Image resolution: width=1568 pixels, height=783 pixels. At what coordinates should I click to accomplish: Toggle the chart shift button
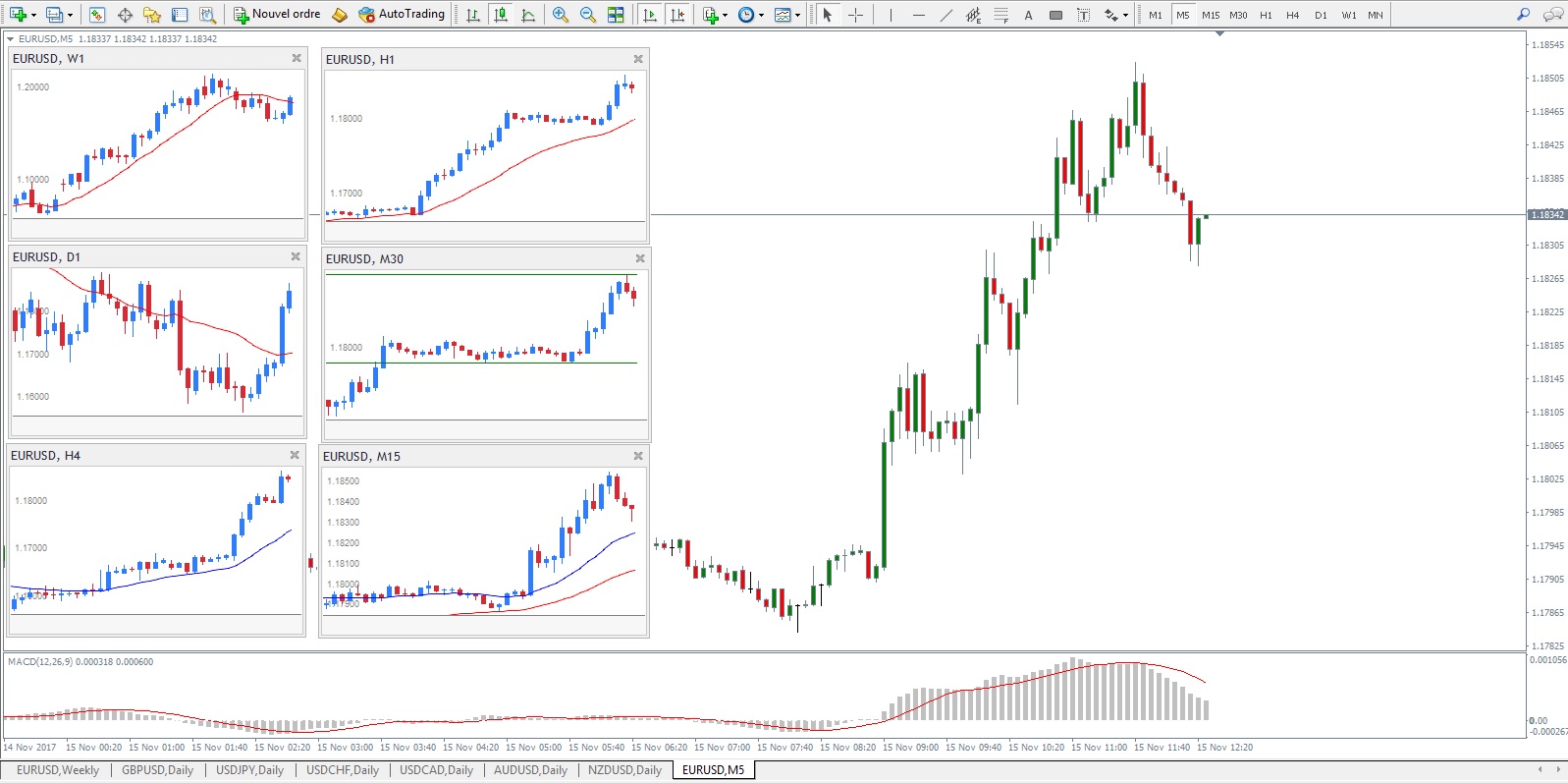pos(677,15)
